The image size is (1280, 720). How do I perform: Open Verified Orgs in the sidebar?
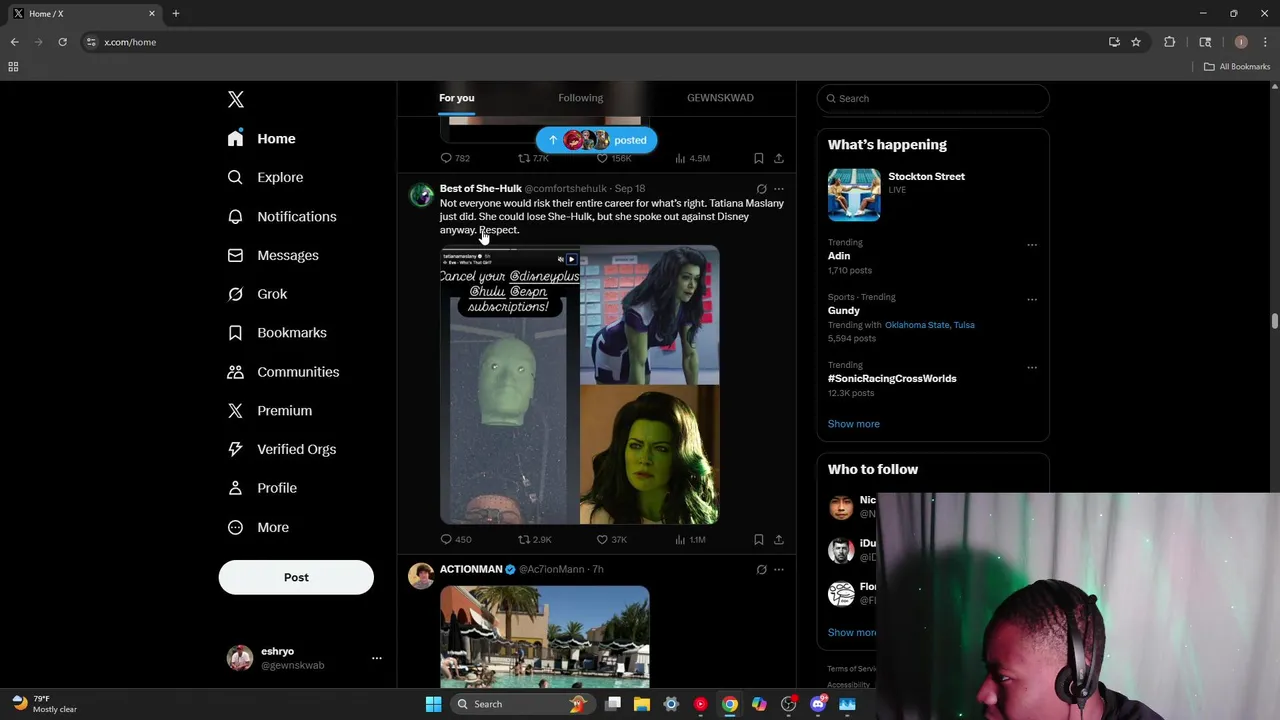pyautogui.click(x=282, y=449)
